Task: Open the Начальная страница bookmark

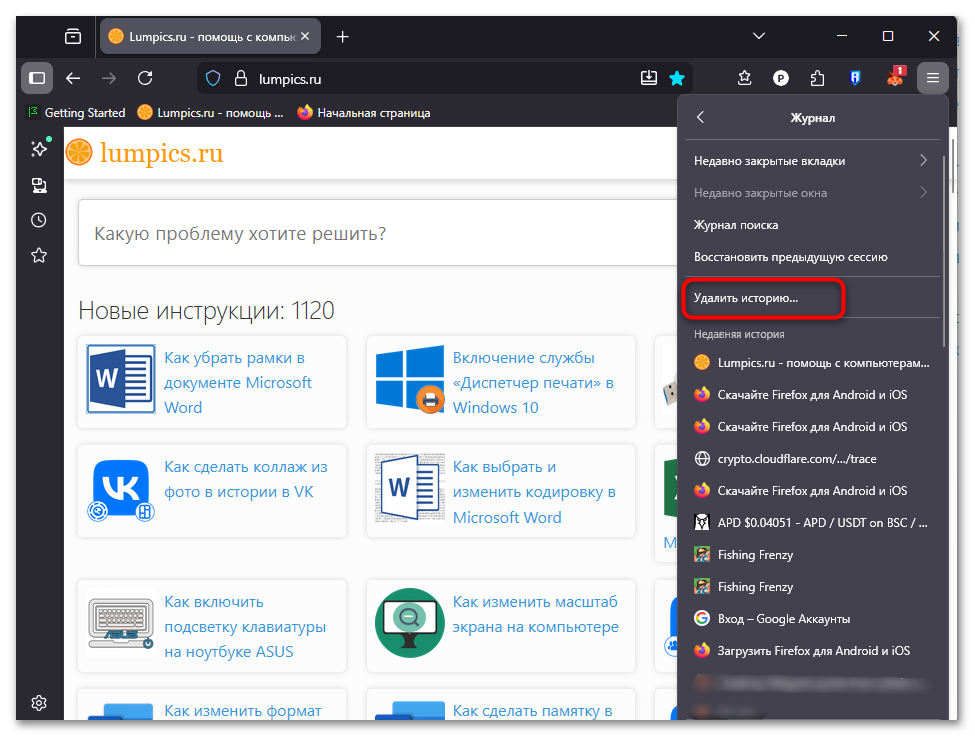Action: tap(364, 113)
